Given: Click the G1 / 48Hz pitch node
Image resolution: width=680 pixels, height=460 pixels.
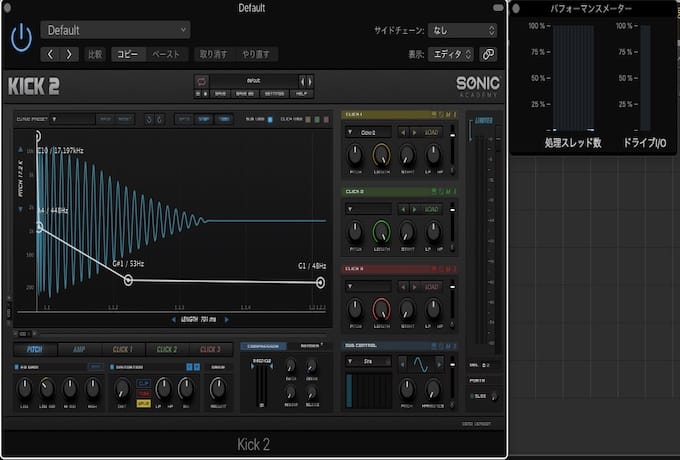Looking at the screenshot, I should pos(320,283).
